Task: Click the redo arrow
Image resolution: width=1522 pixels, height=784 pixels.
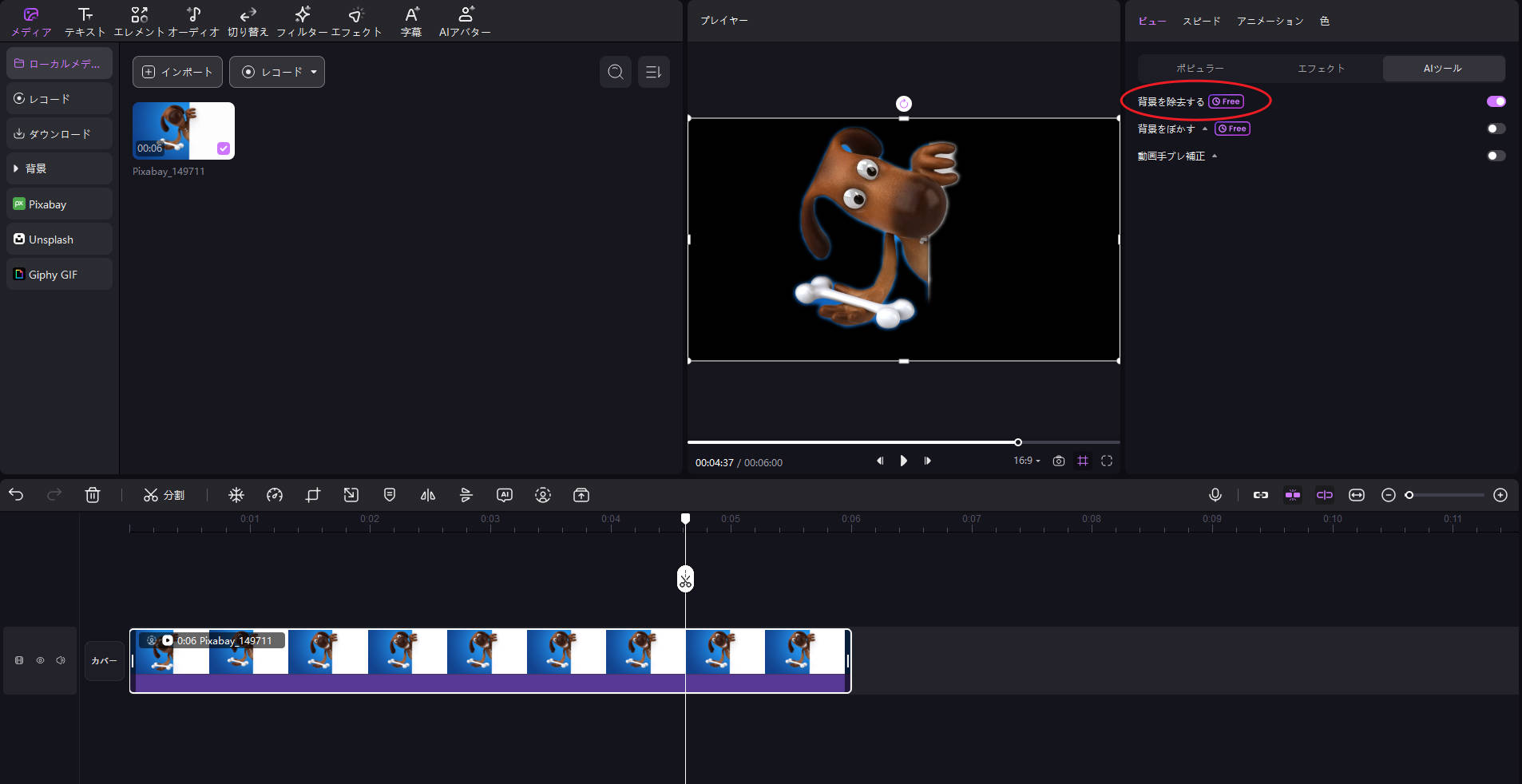Action: [54, 495]
